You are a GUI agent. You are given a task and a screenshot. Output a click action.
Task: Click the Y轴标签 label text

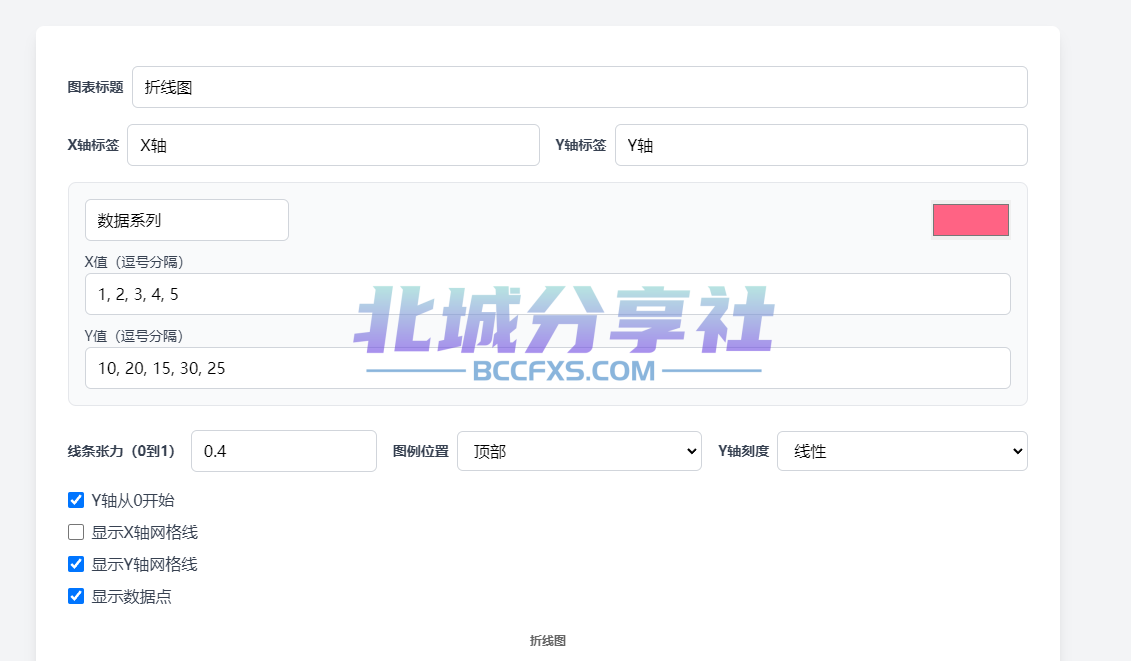(x=581, y=145)
